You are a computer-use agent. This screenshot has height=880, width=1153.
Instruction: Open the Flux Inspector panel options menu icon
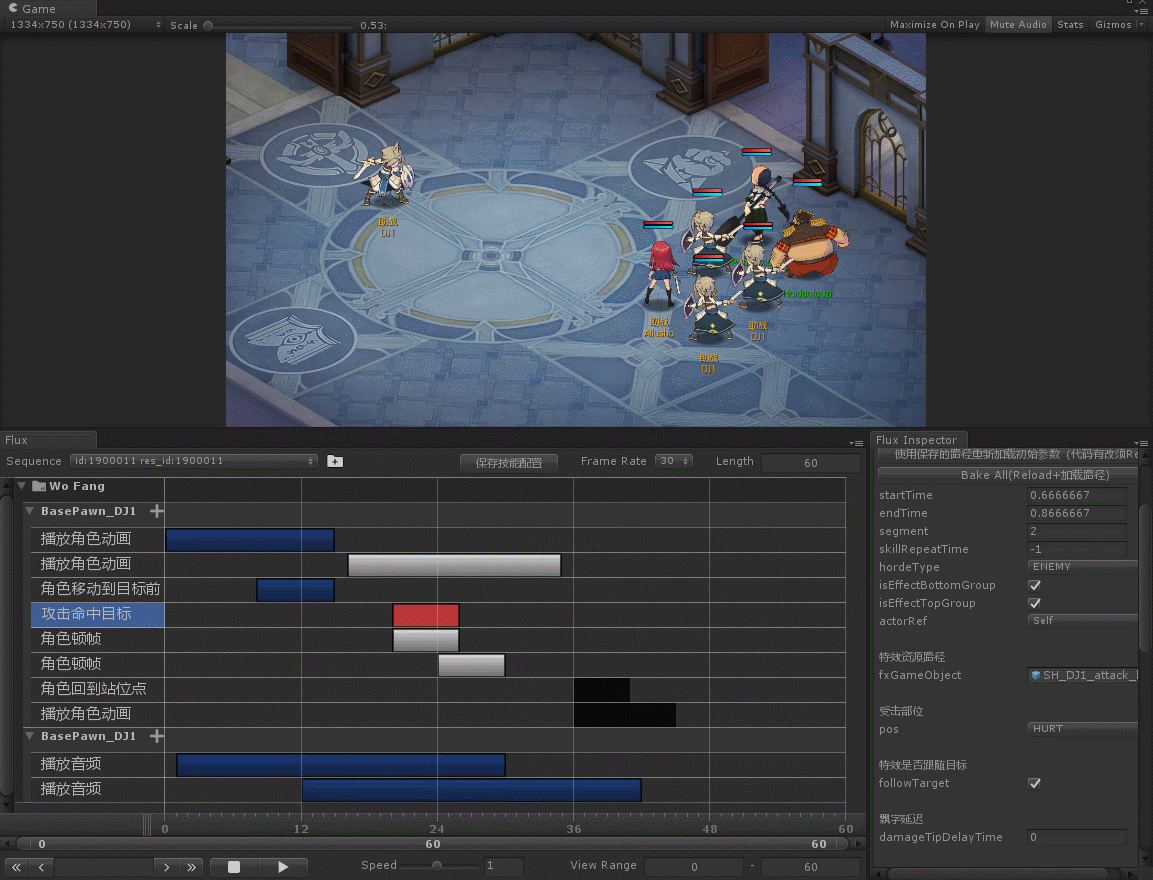pos(1141,443)
